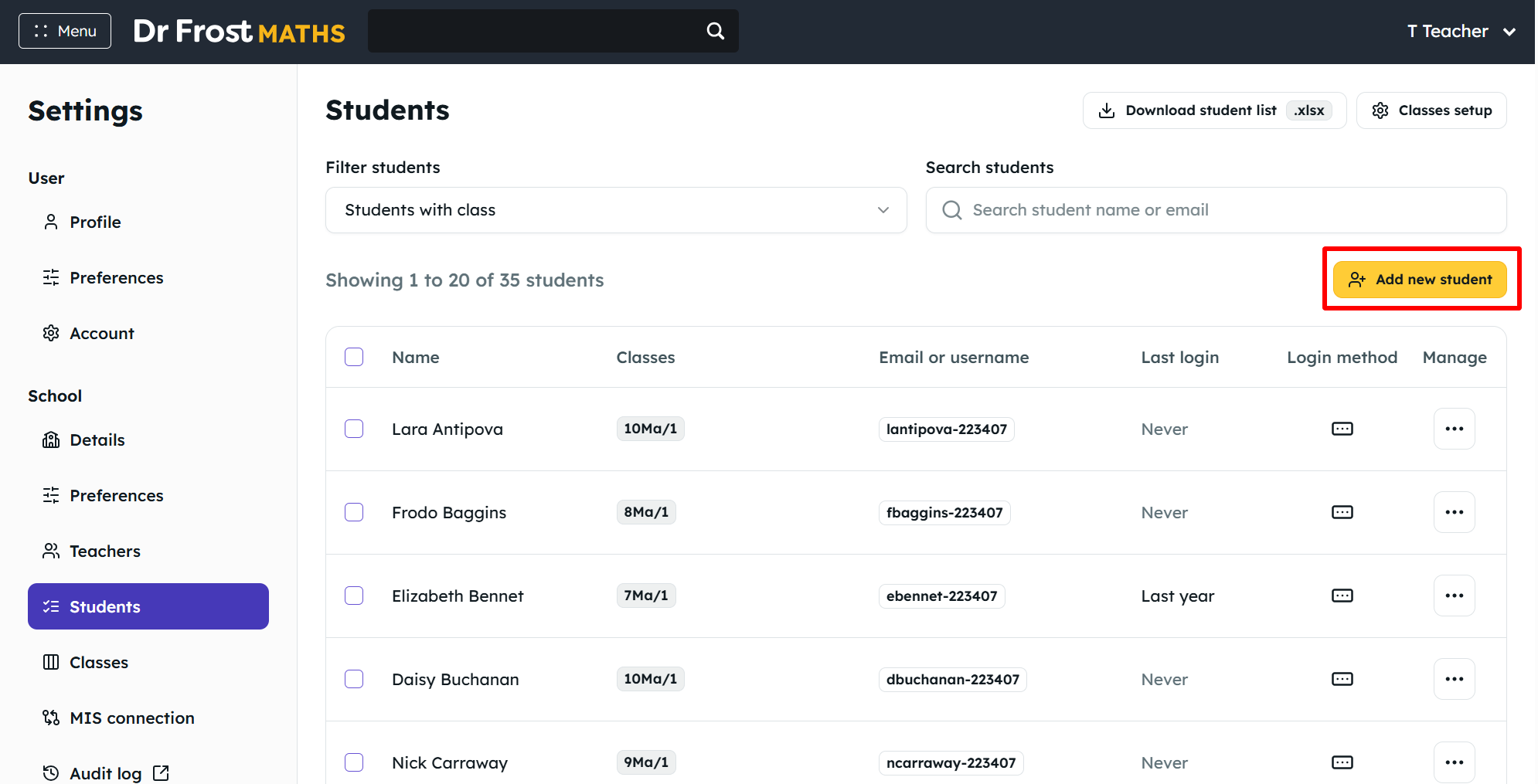Screen dimensions: 1538x784
Task: Click the MIS connection icon
Action: (51, 718)
